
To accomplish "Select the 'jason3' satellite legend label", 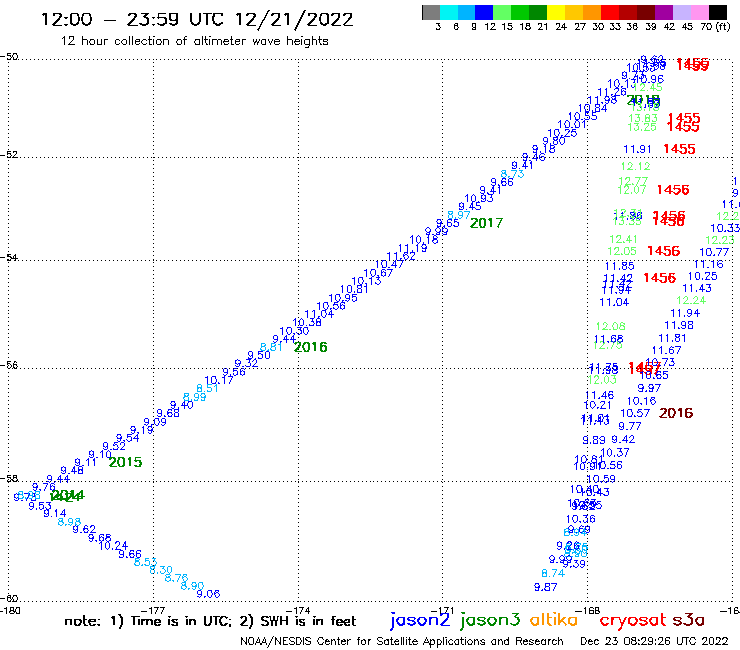I will coord(490,620).
